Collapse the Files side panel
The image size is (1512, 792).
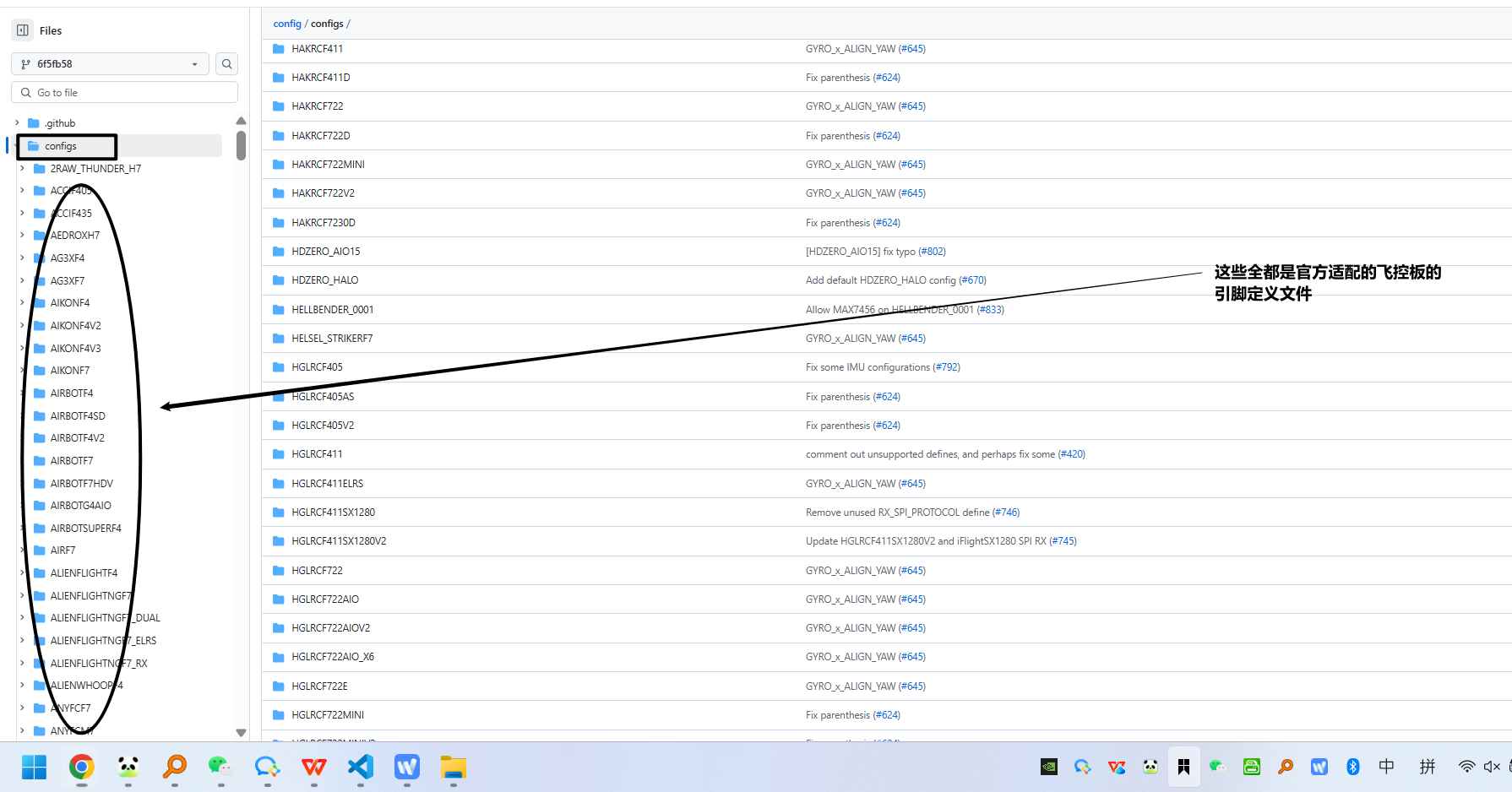pyautogui.click(x=23, y=30)
